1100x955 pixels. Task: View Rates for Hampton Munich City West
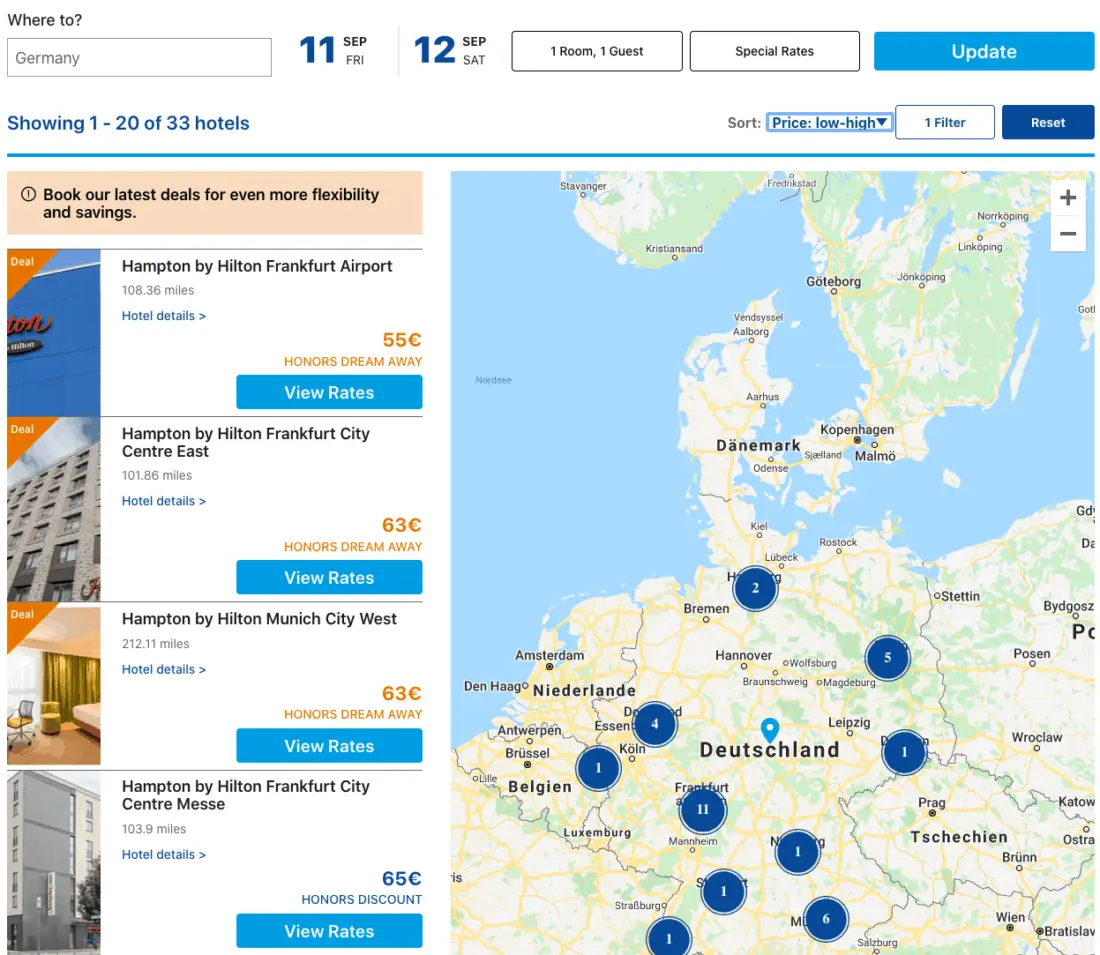pos(329,746)
